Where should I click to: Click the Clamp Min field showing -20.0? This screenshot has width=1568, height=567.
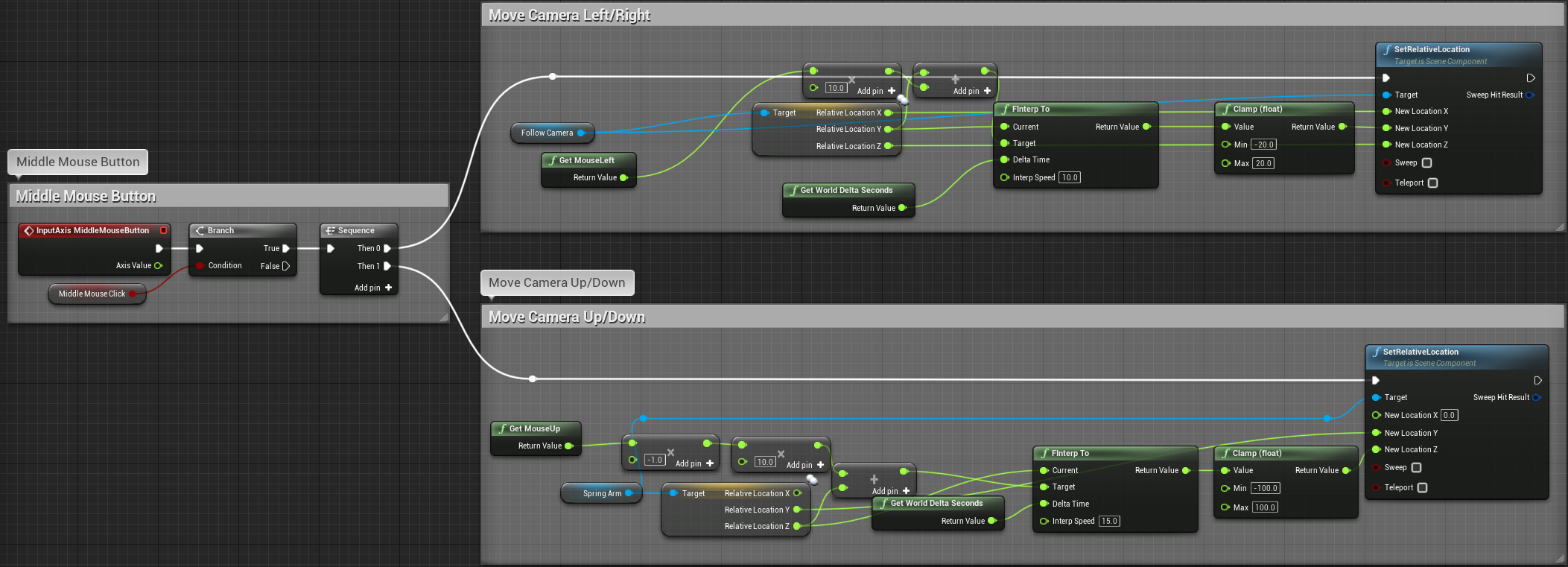coord(1263,145)
